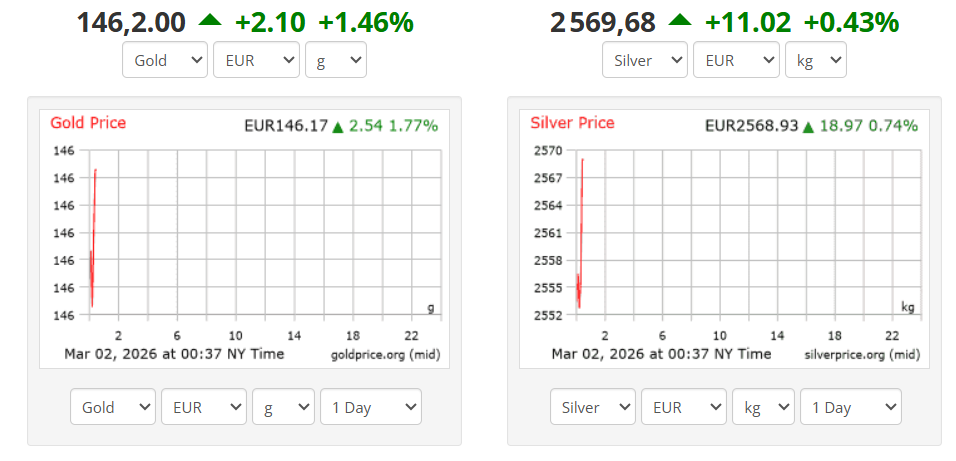Expand the top kg weight unit dropdown

pos(815,60)
